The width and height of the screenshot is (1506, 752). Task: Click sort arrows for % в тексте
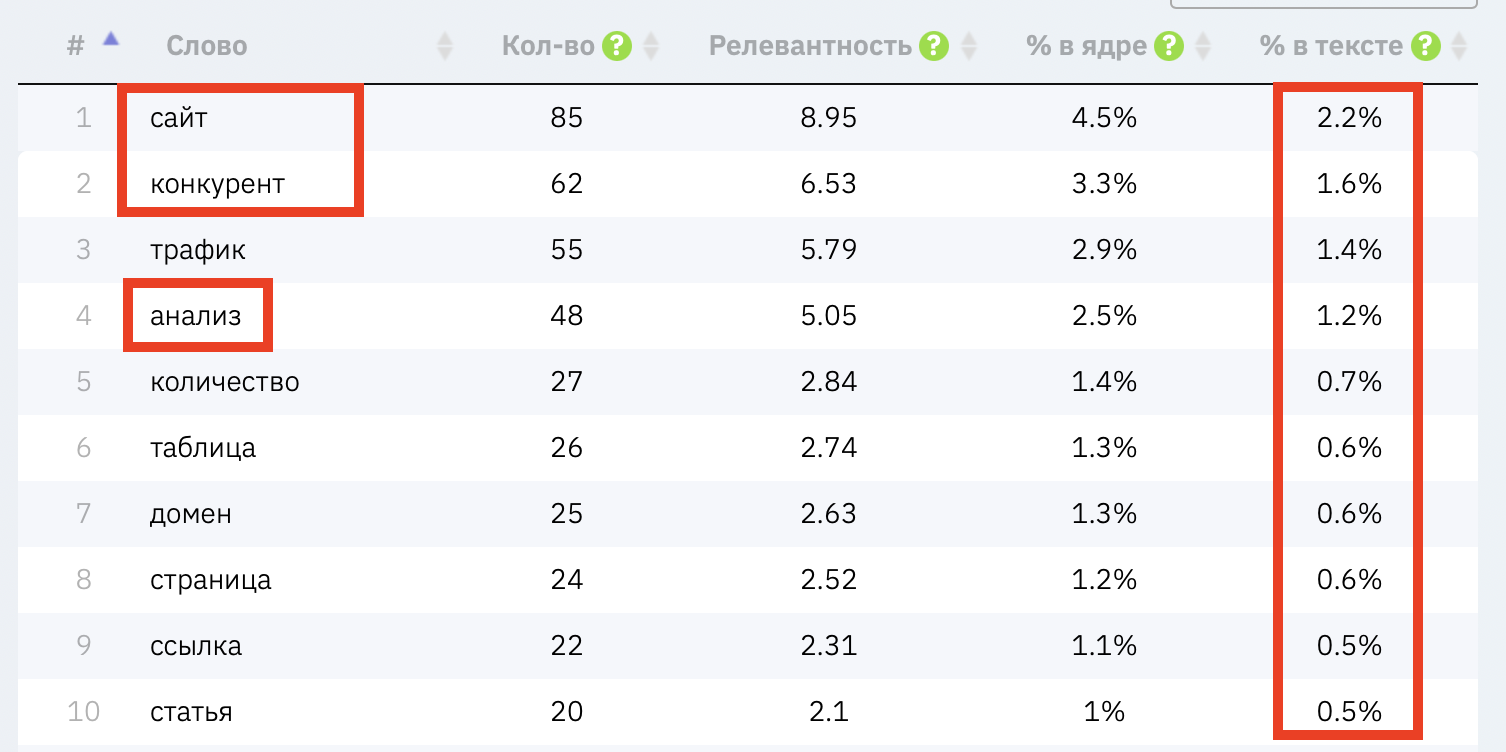point(1459,46)
